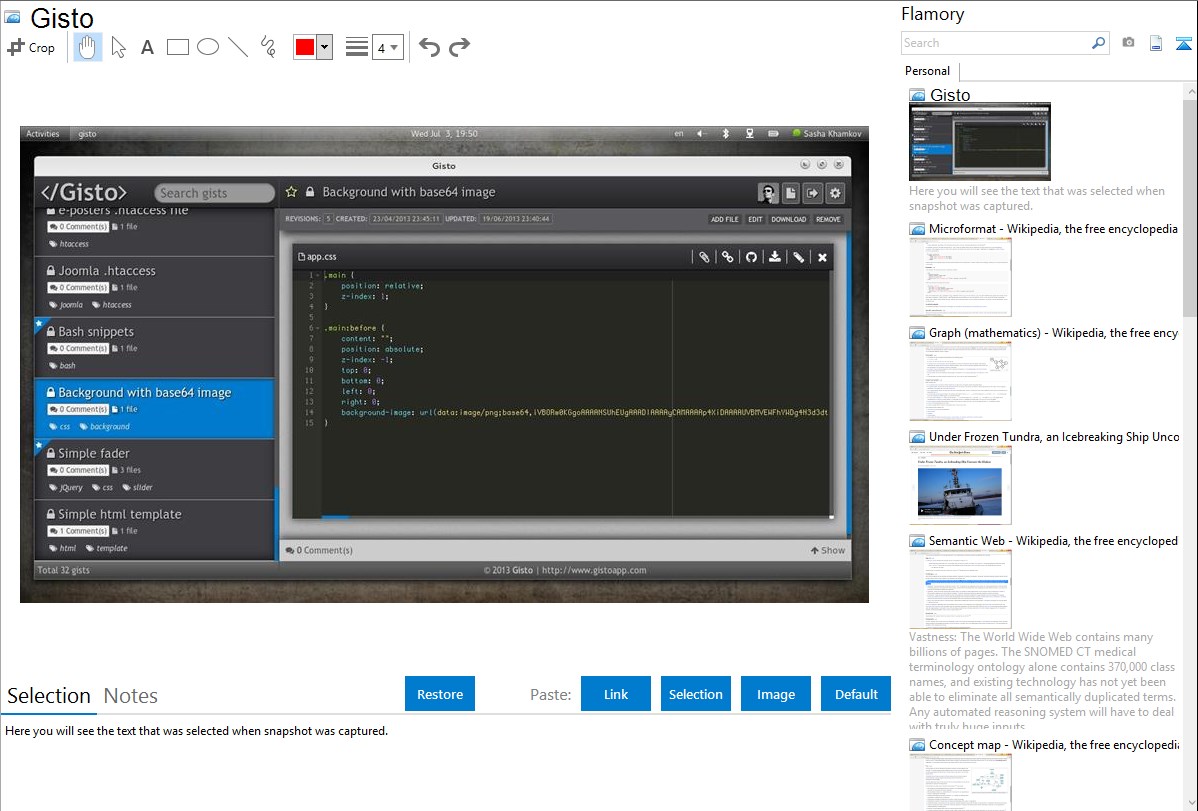Click the first attachment icon on app.css
The height and width of the screenshot is (811, 1198).
(x=704, y=257)
